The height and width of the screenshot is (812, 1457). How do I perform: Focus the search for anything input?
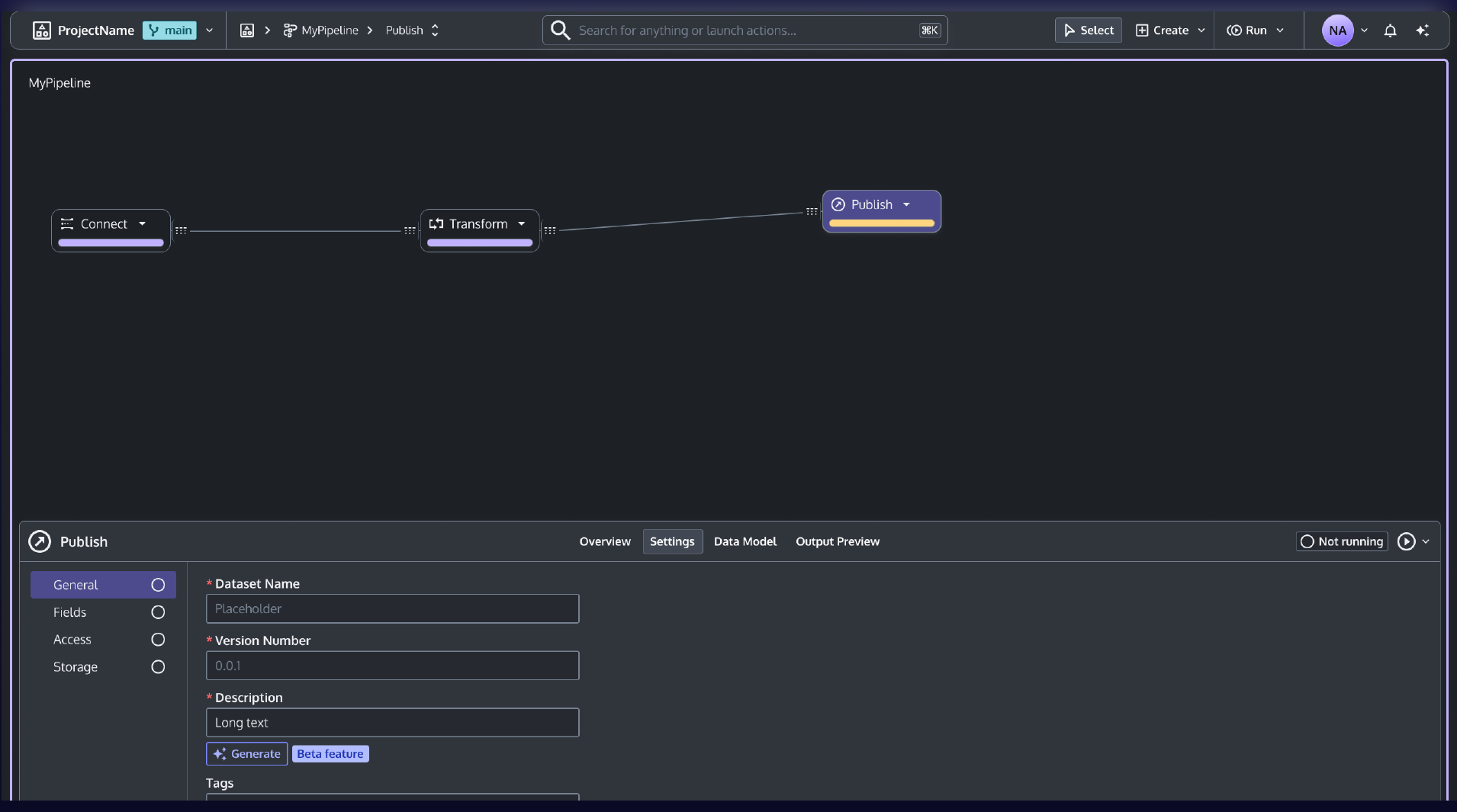click(745, 30)
